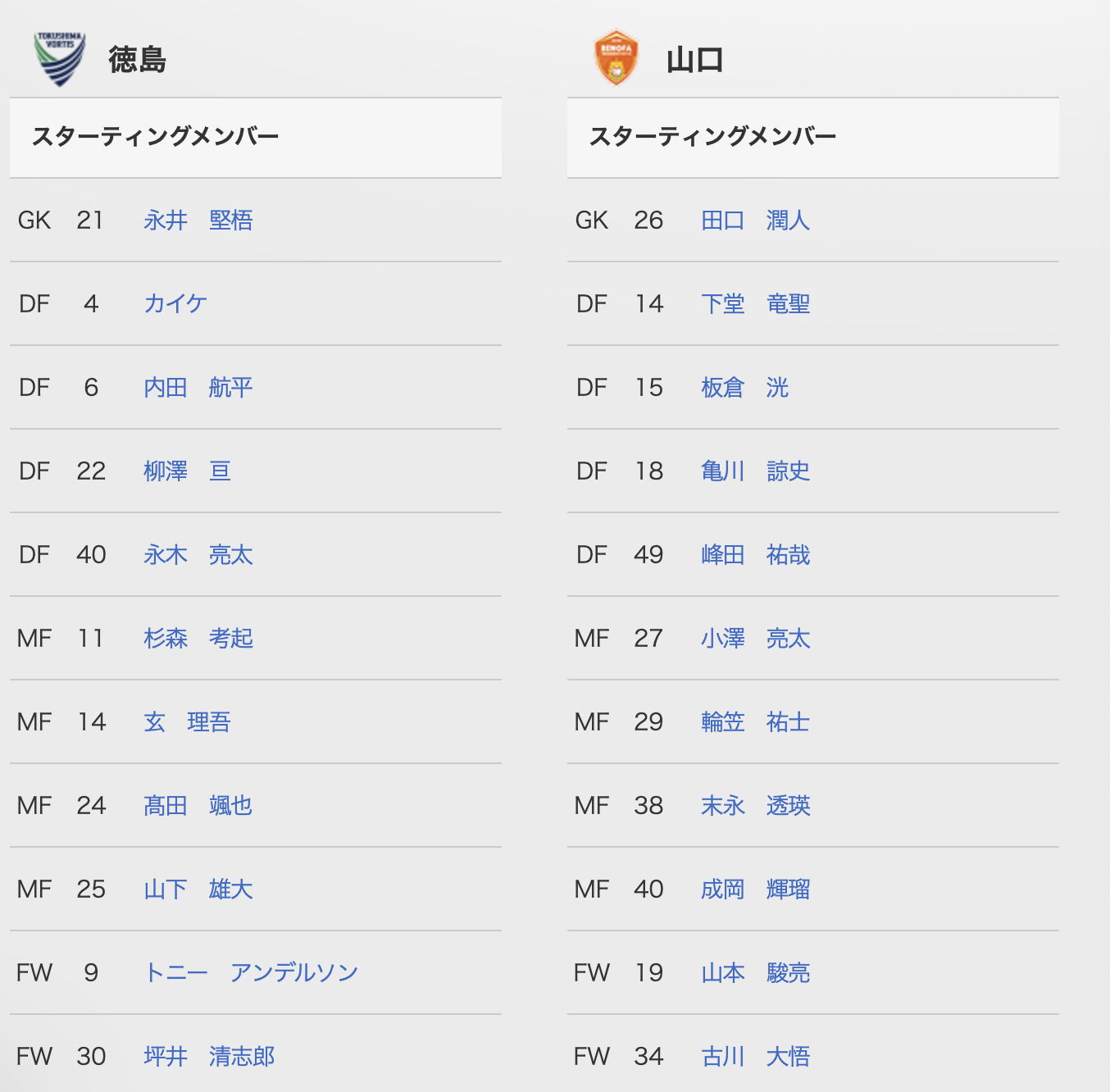1110x1092 pixels.
Task: Click the Tokushima Vortis team logo
Action: pyautogui.click(x=60, y=58)
